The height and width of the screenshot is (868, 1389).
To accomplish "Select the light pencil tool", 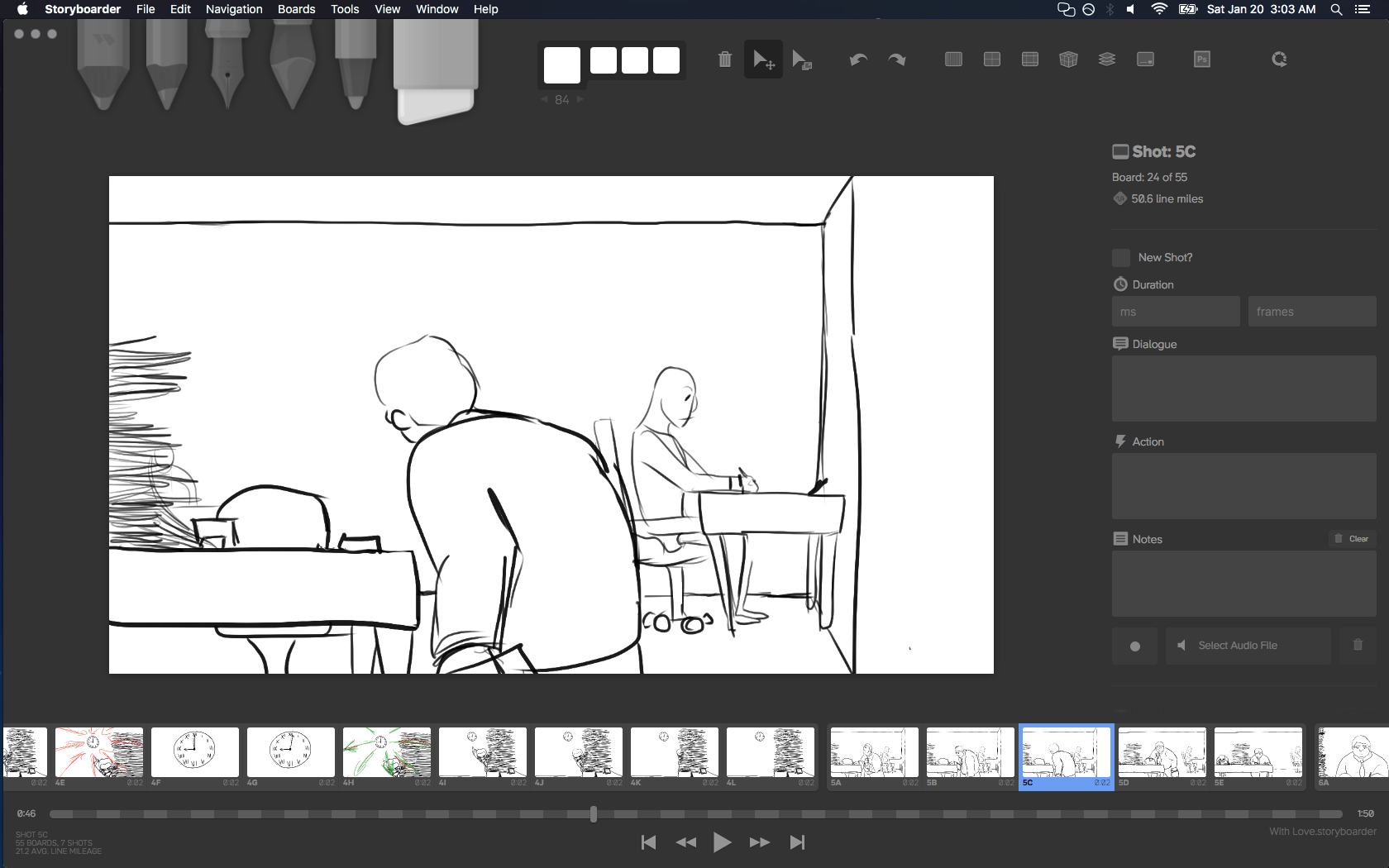I will [103, 64].
